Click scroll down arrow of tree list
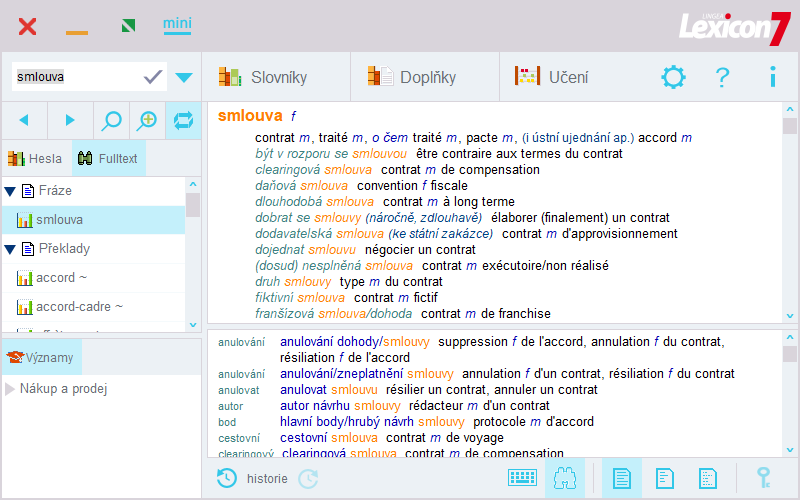 (193, 324)
